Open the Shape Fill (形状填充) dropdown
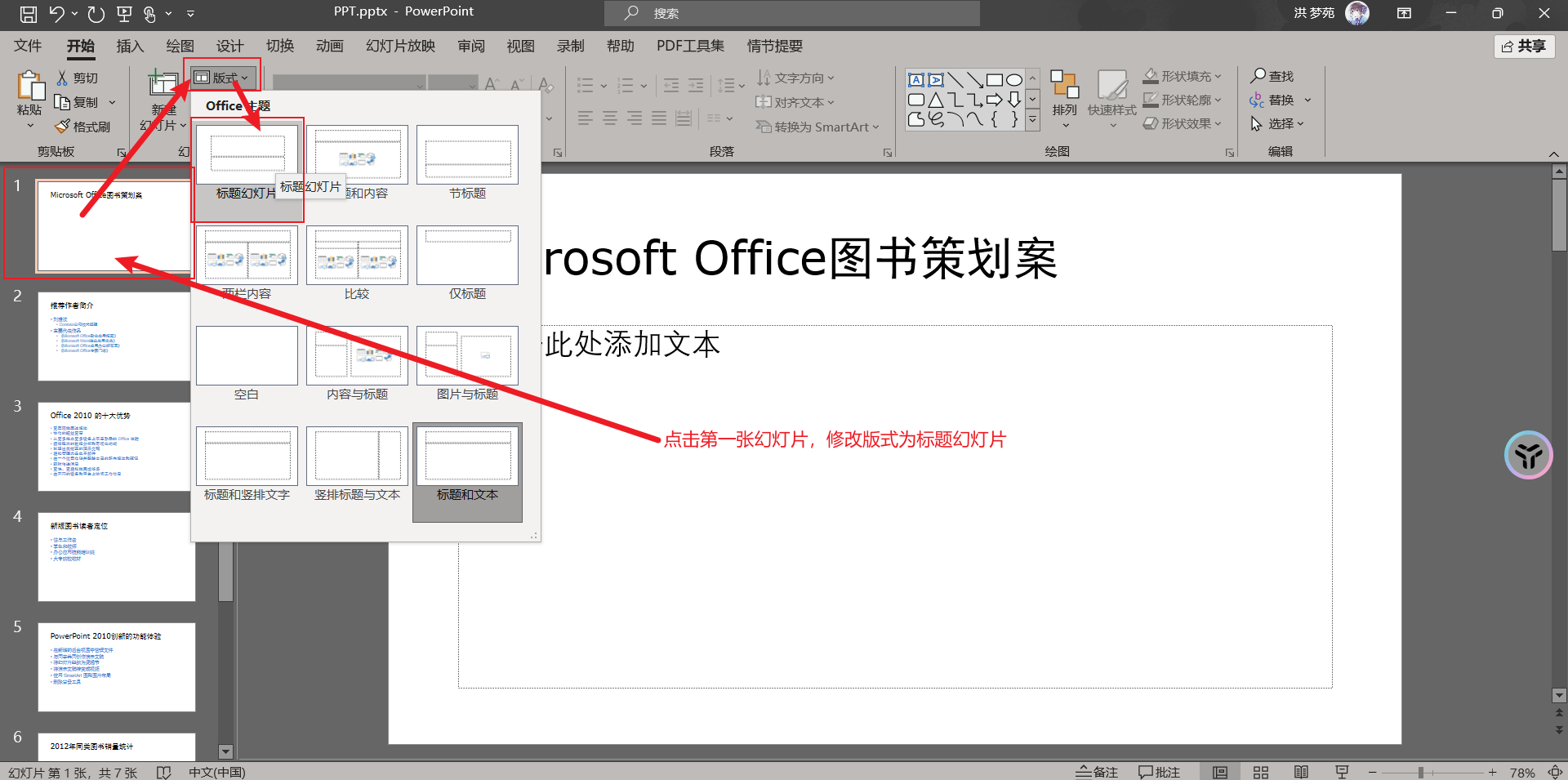Screen dimensions: 1568x780 pos(1182,76)
